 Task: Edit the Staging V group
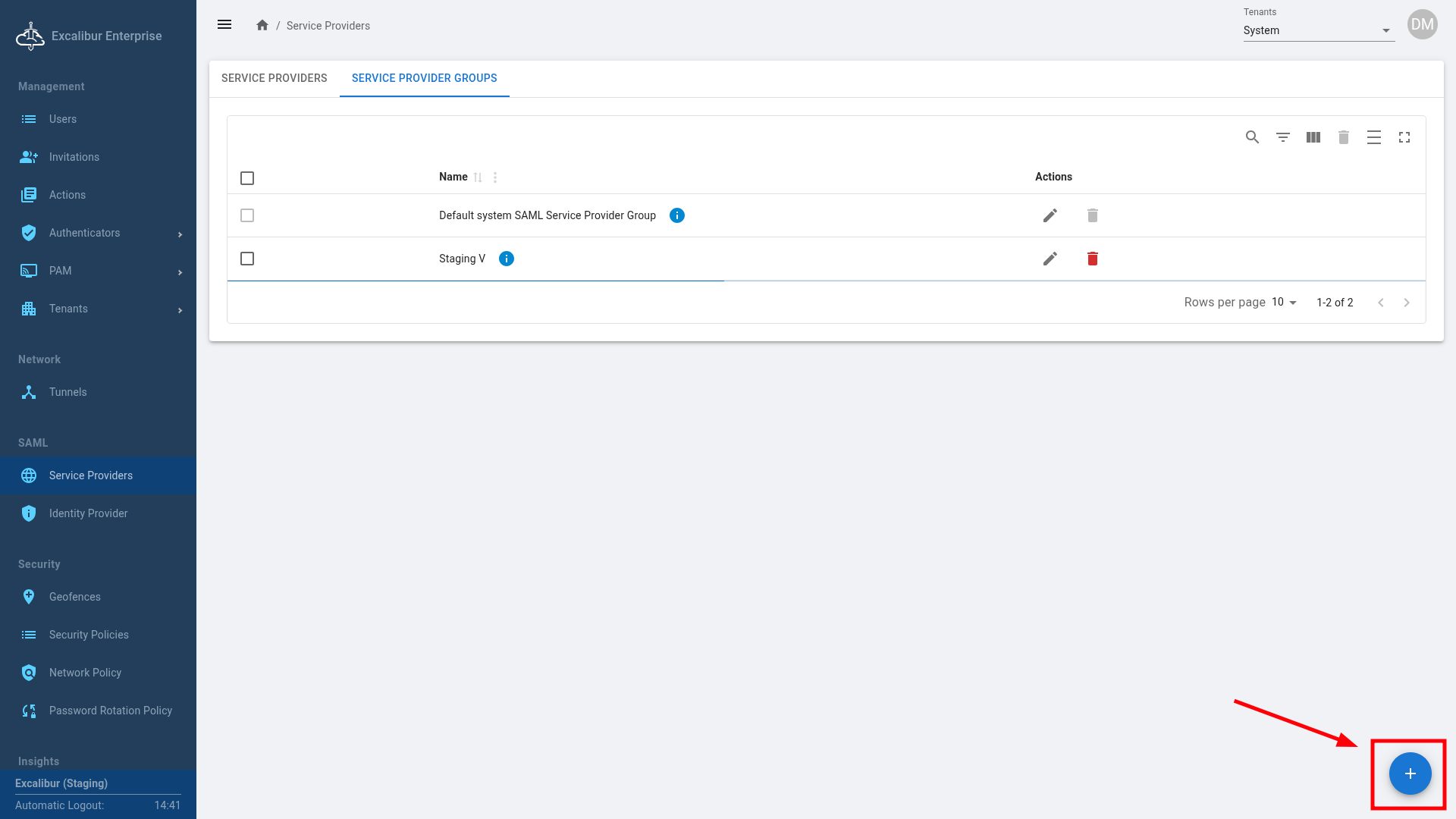click(1050, 259)
